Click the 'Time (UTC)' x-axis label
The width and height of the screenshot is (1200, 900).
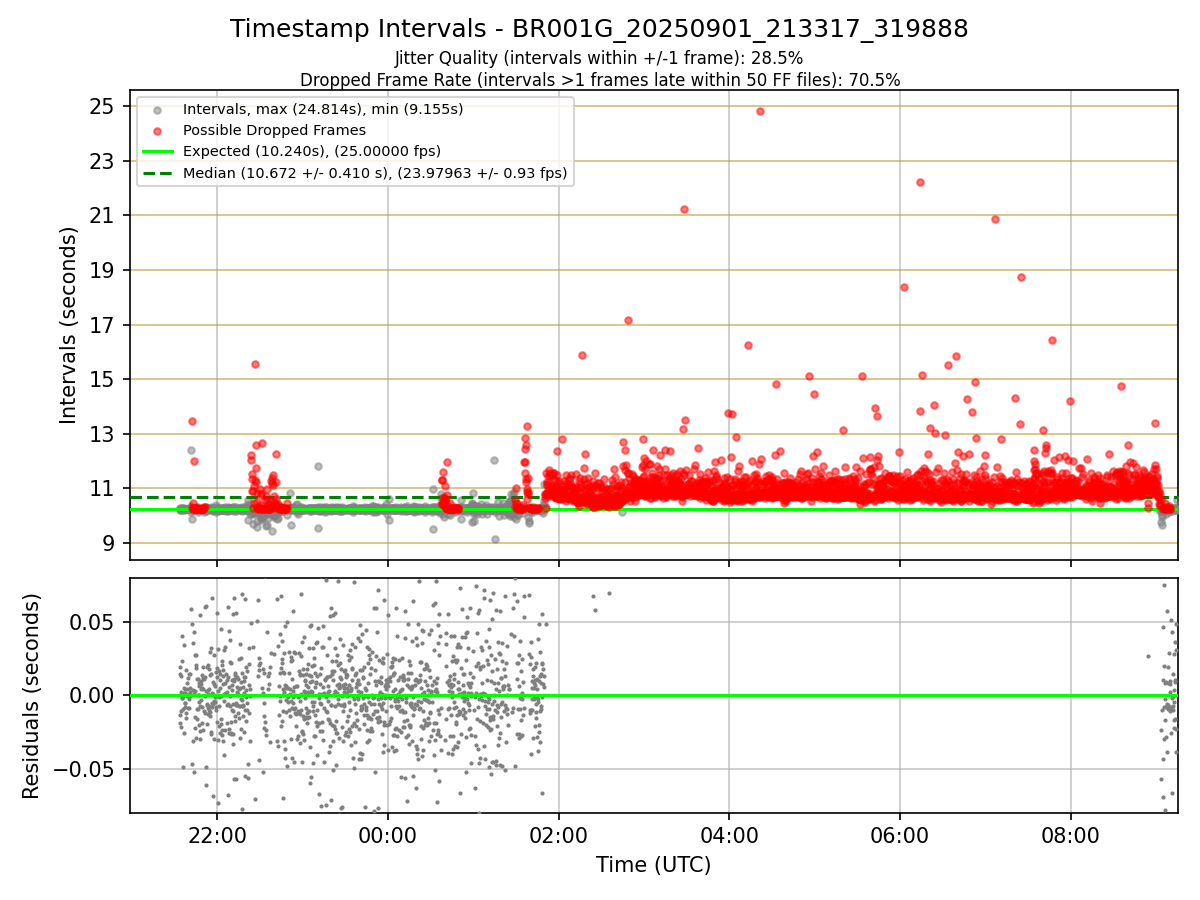coord(653,865)
